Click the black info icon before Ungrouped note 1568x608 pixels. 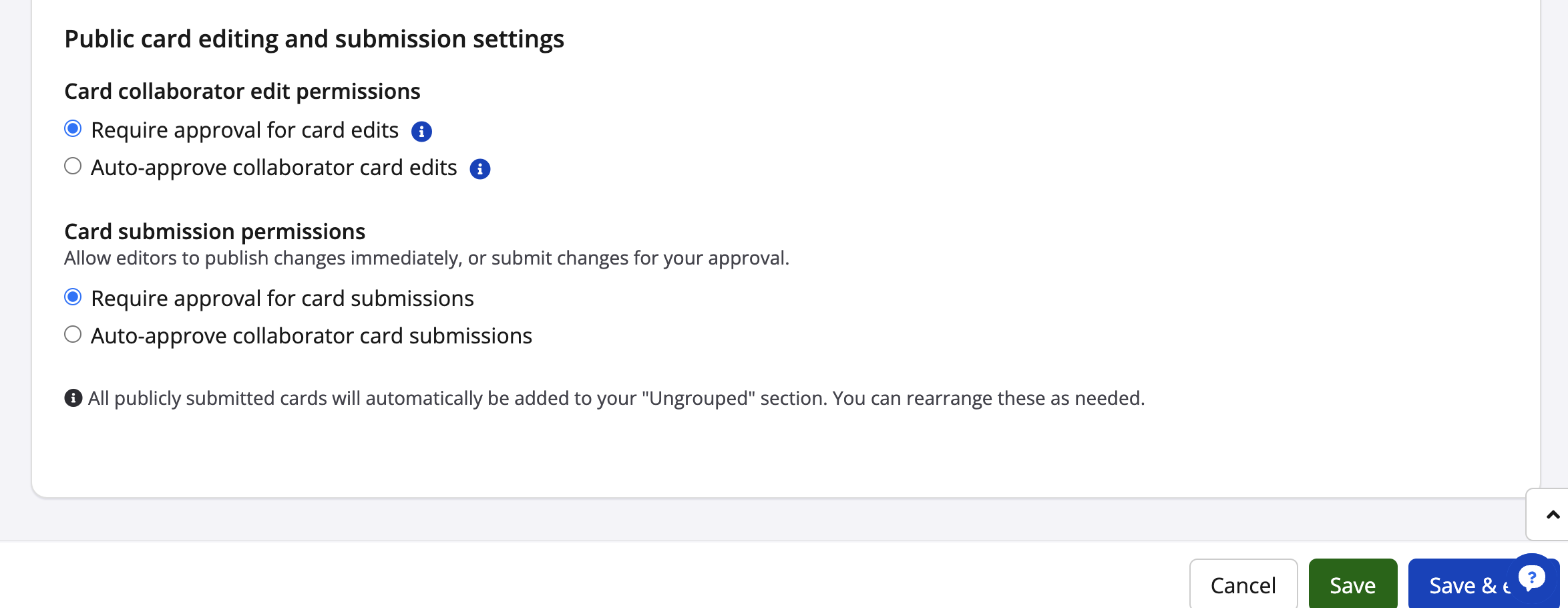pos(73,398)
